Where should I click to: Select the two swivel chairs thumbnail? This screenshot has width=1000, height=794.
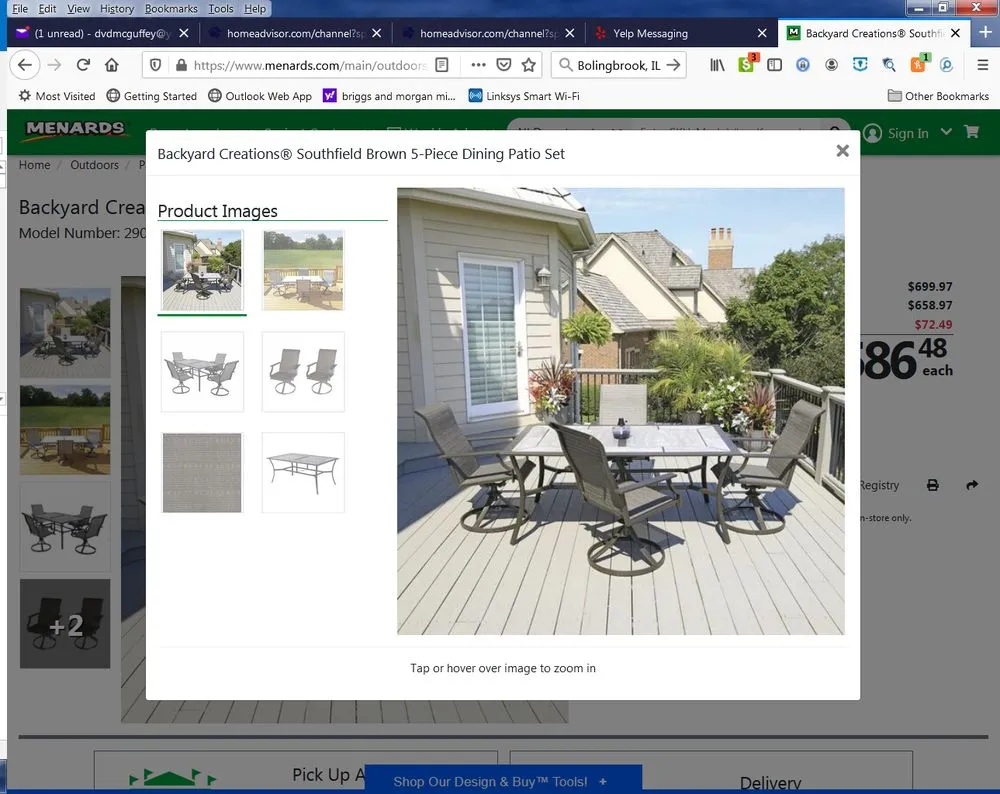pyautogui.click(x=303, y=371)
